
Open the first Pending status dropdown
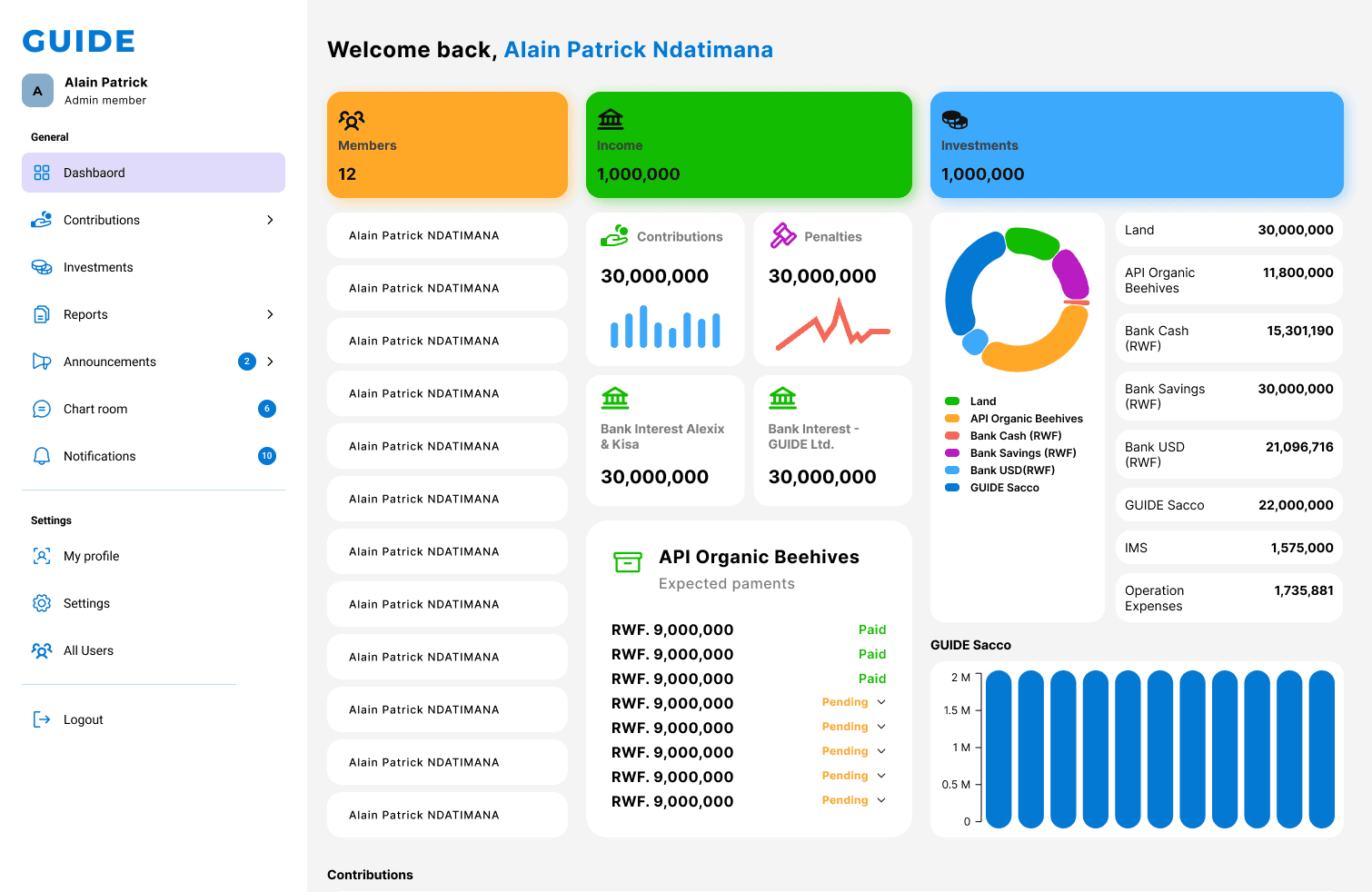tap(880, 702)
